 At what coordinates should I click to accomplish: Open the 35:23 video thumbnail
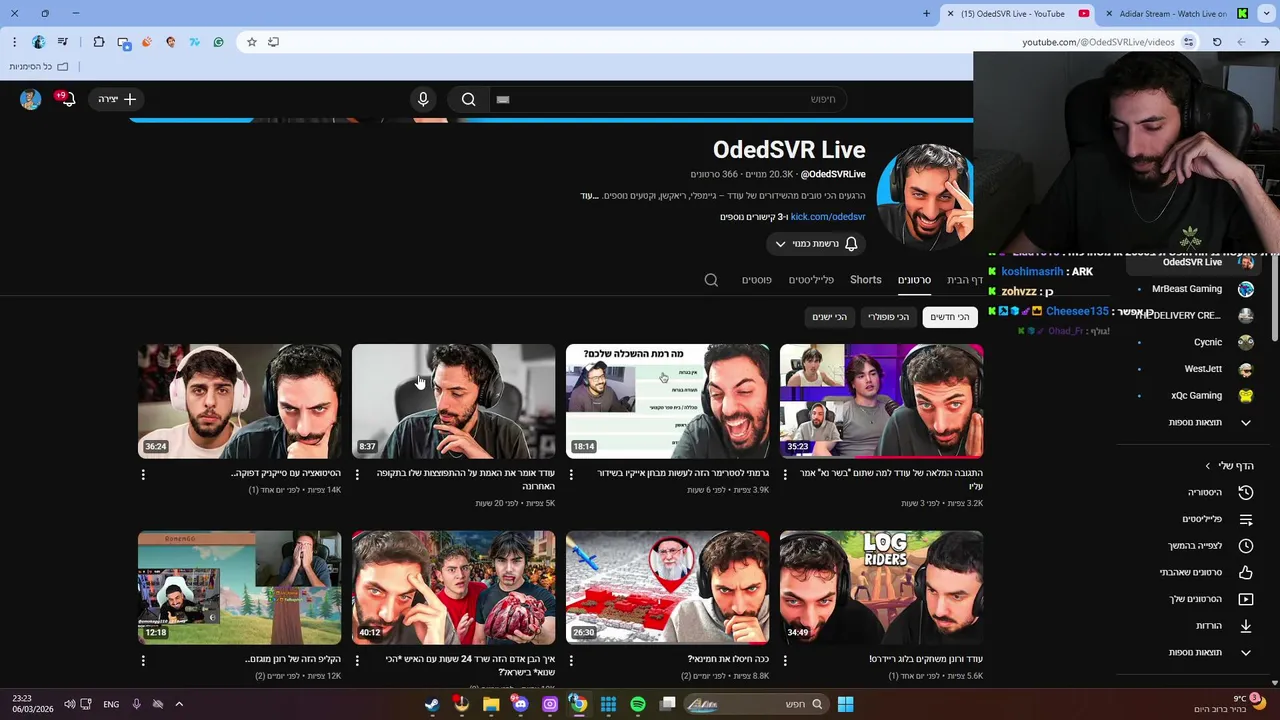[x=881, y=401]
